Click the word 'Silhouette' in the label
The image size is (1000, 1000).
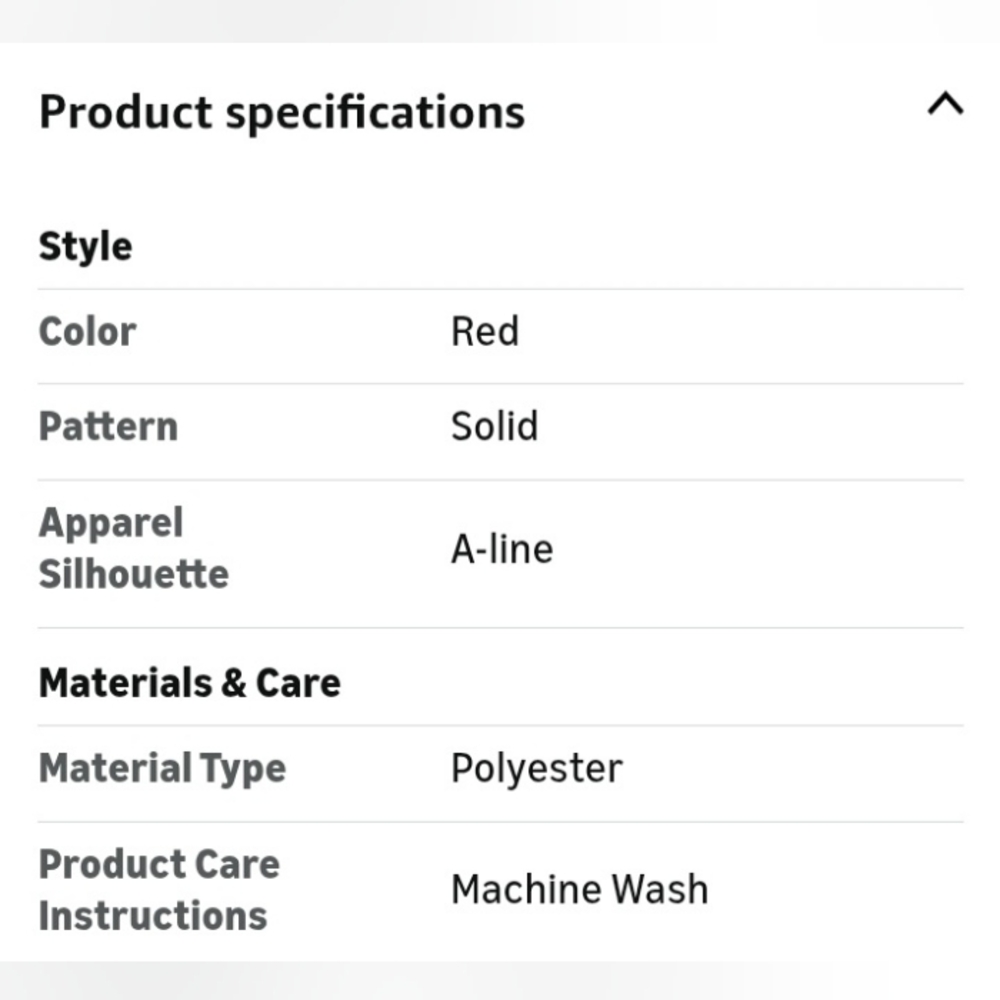point(133,575)
